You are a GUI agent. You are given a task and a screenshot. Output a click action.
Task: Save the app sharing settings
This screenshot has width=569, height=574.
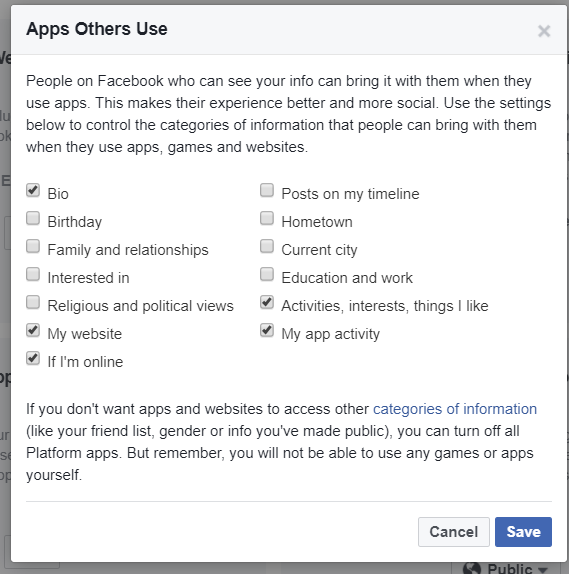pos(523,532)
